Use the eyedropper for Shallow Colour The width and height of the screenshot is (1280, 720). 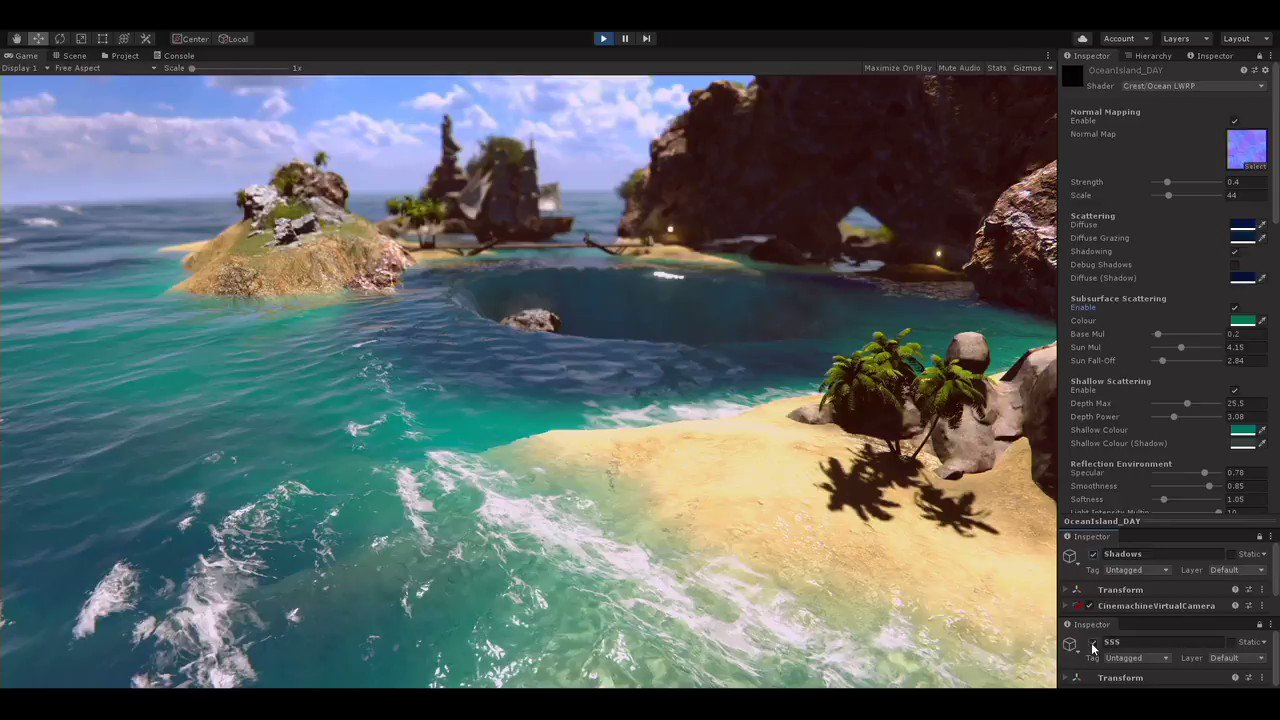click(x=1262, y=430)
